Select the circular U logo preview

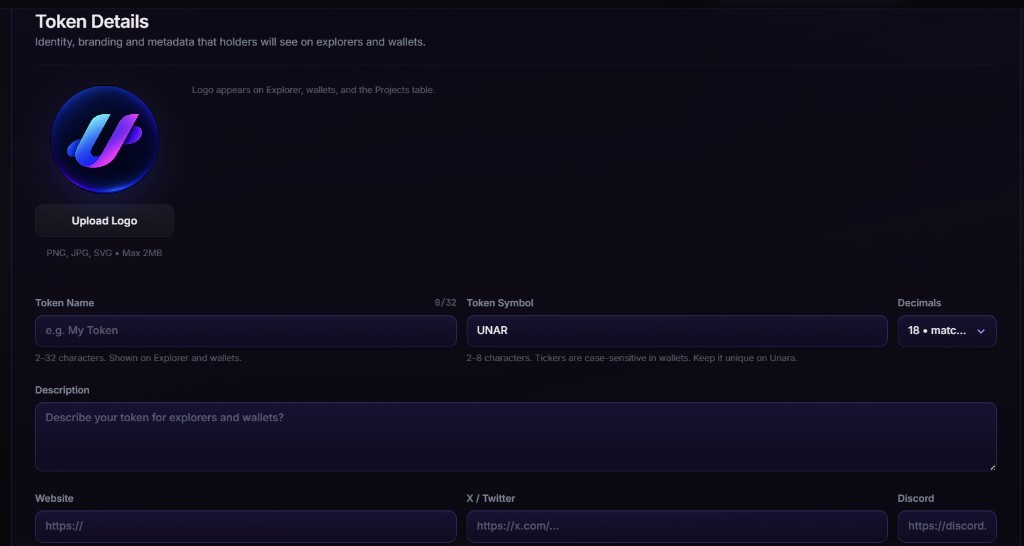104,140
